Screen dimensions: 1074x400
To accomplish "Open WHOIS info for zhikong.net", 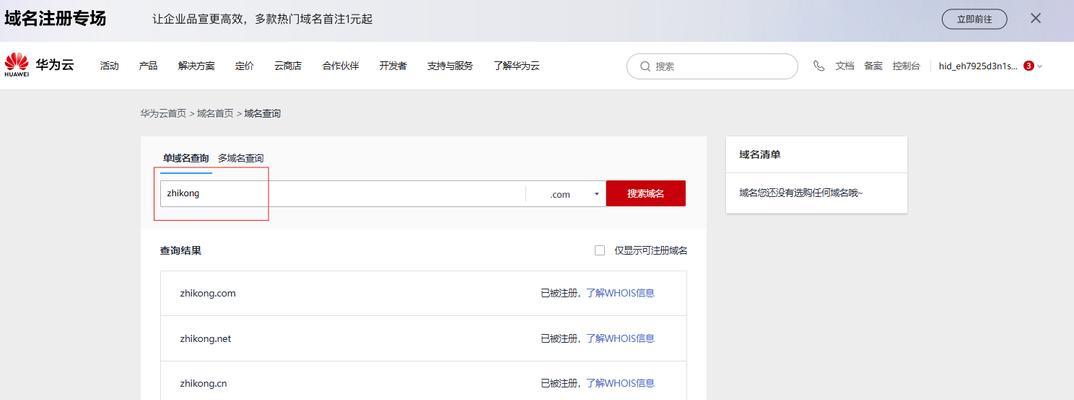I will (x=620, y=338).
